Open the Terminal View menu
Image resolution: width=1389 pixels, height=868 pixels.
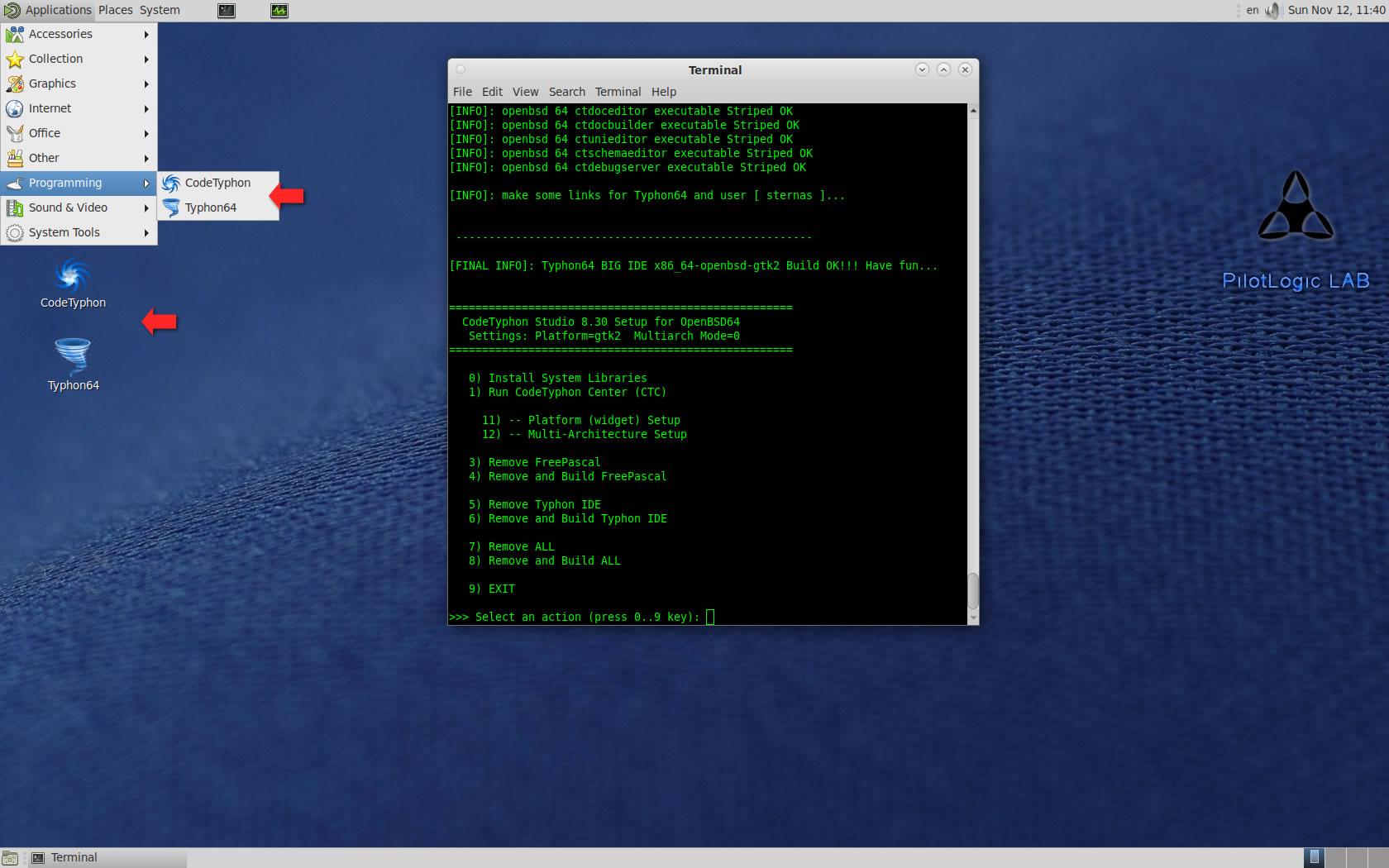(525, 92)
